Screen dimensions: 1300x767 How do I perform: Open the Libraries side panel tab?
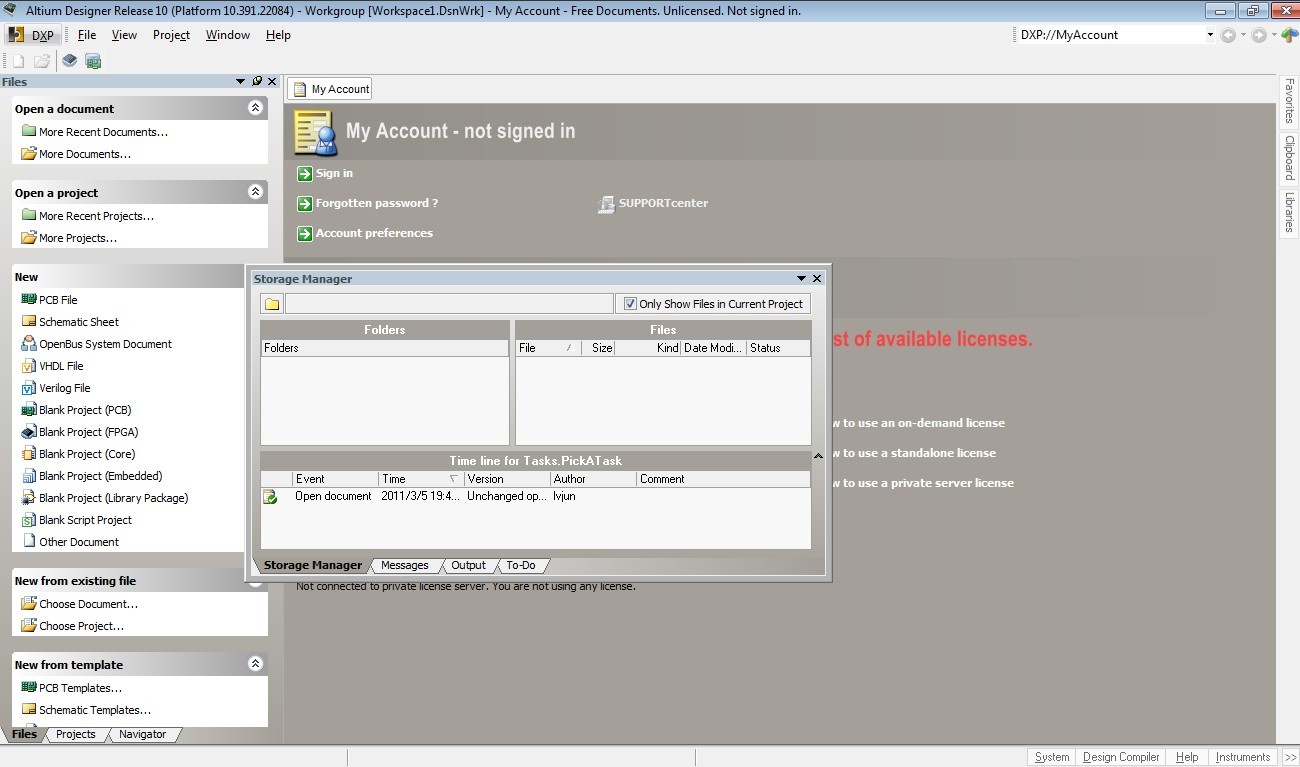pos(1290,212)
